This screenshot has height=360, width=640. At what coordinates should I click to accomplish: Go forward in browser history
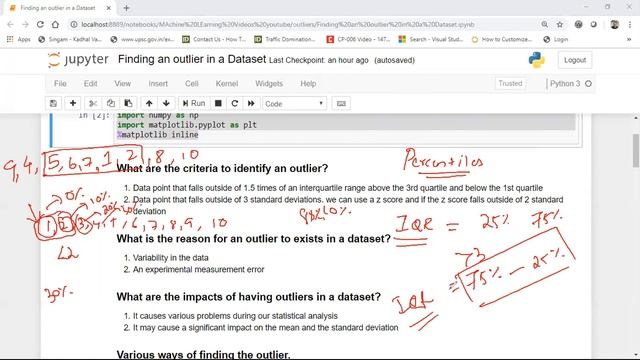(25, 24)
